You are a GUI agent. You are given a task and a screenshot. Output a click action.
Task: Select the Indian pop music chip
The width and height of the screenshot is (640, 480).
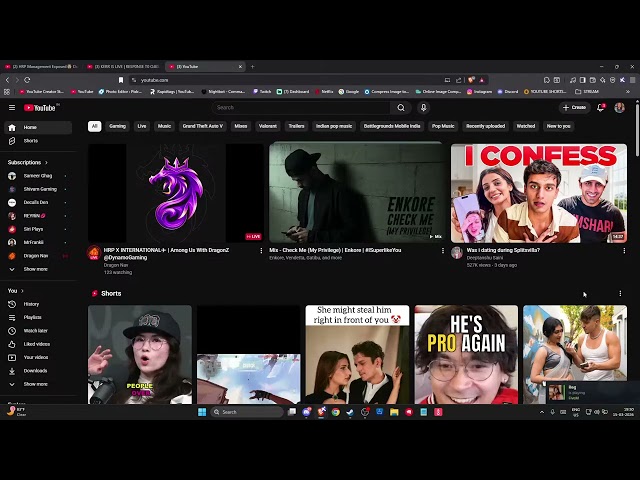click(x=334, y=126)
